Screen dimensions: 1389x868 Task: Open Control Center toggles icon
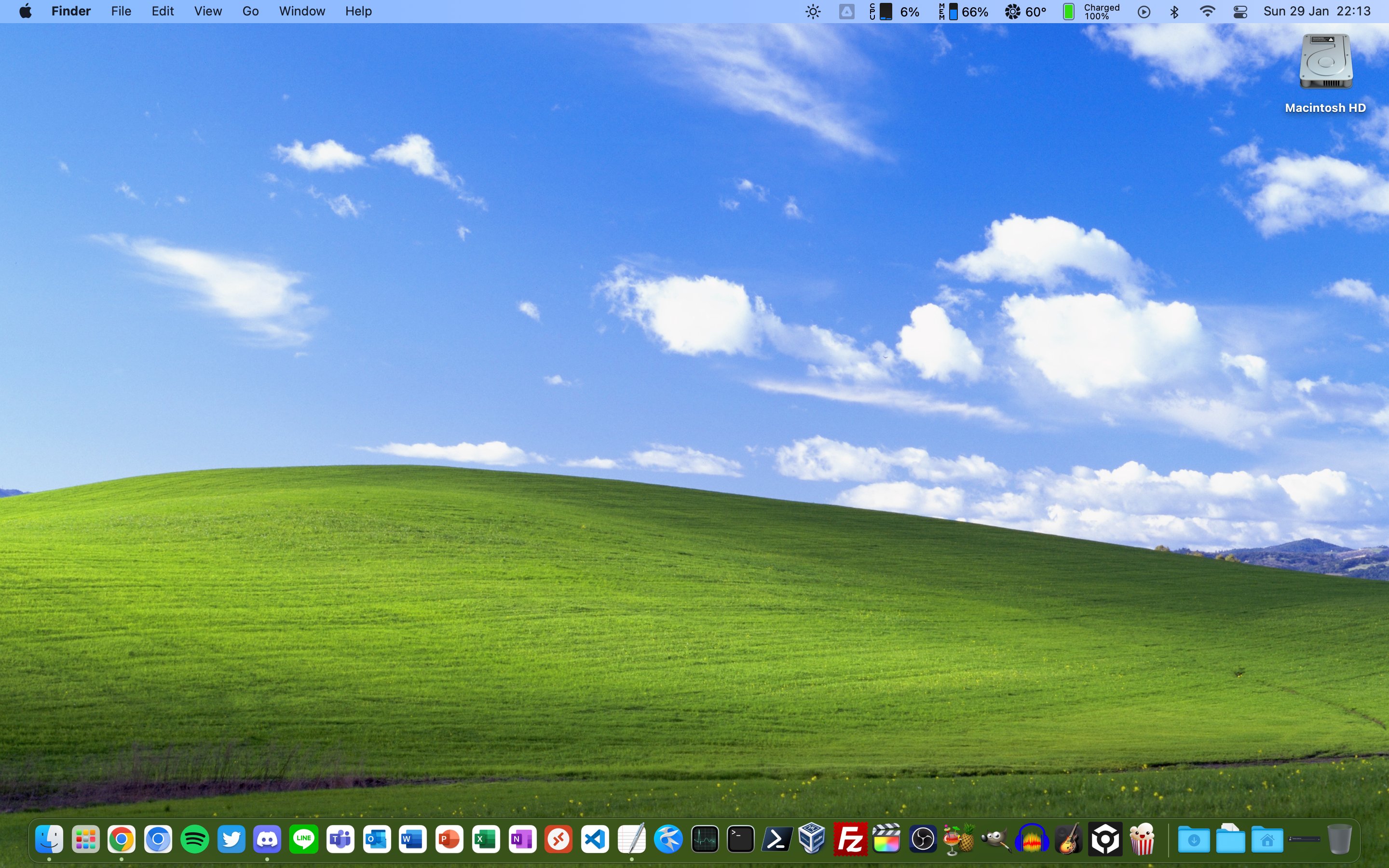(x=1240, y=12)
